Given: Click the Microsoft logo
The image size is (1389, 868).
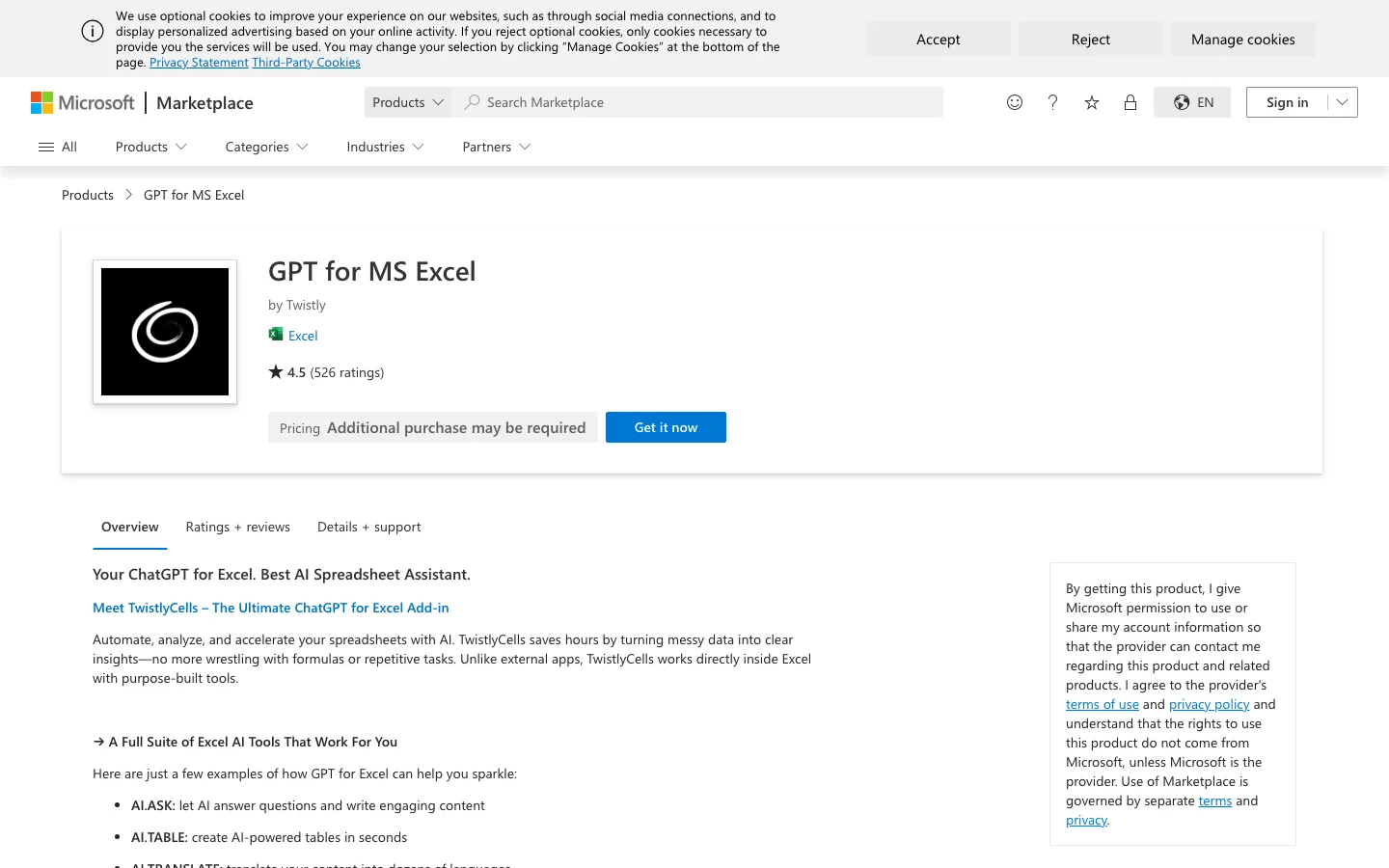Looking at the screenshot, I should click(83, 102).
